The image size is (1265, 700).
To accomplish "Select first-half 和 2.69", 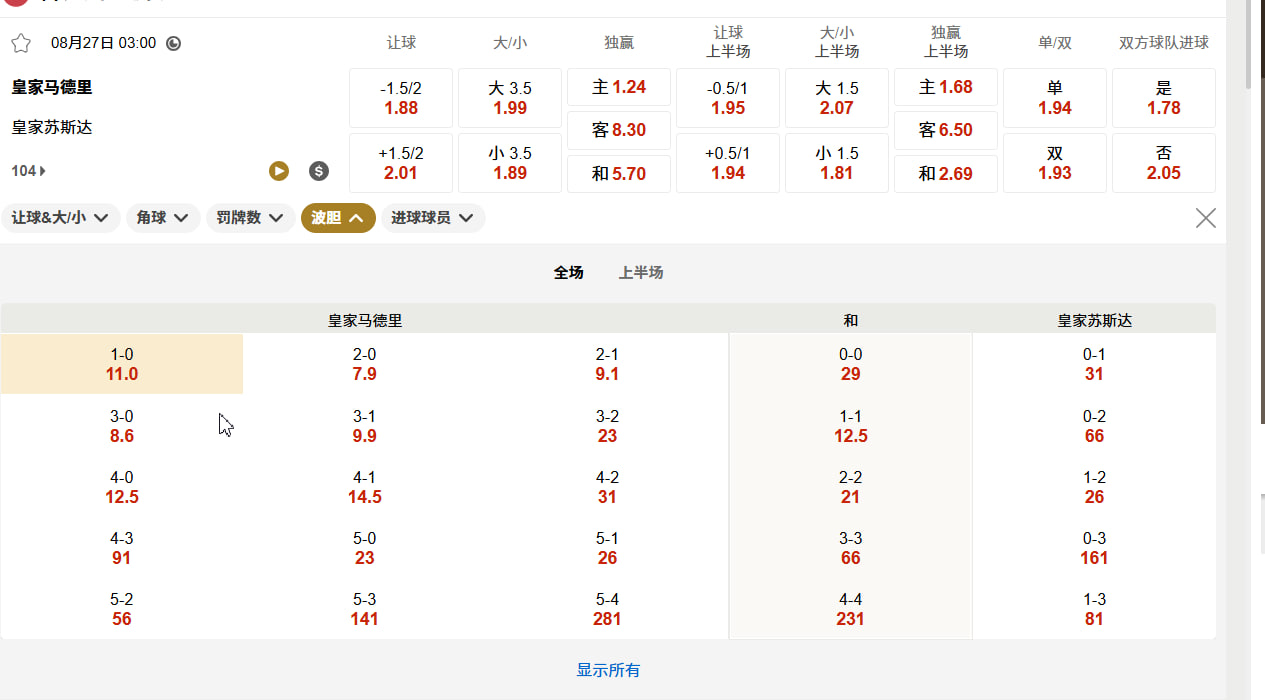I will (x=946, y=174).
